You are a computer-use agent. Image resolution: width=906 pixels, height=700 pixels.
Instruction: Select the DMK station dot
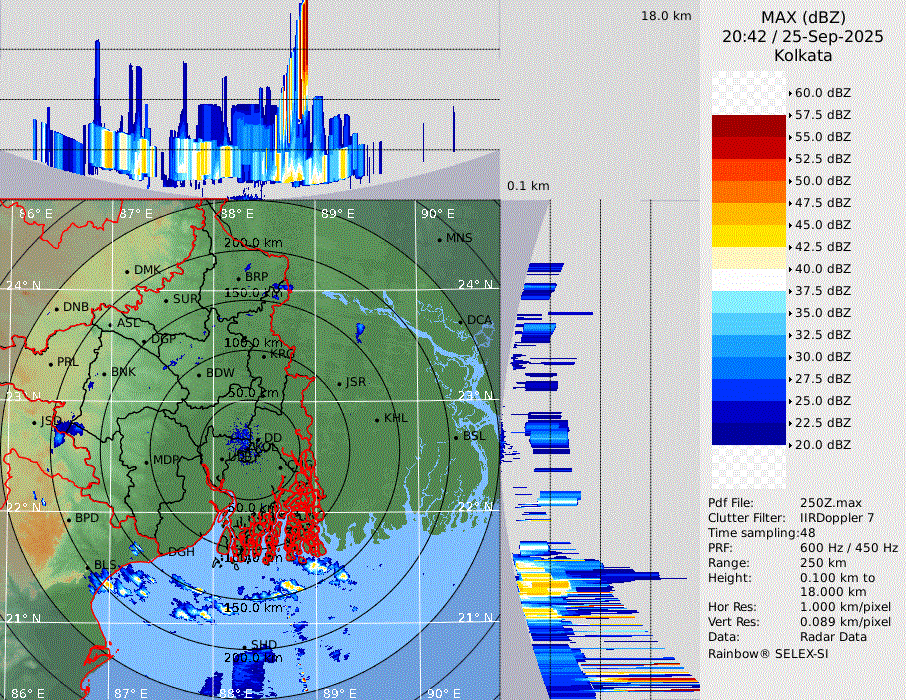128,271
